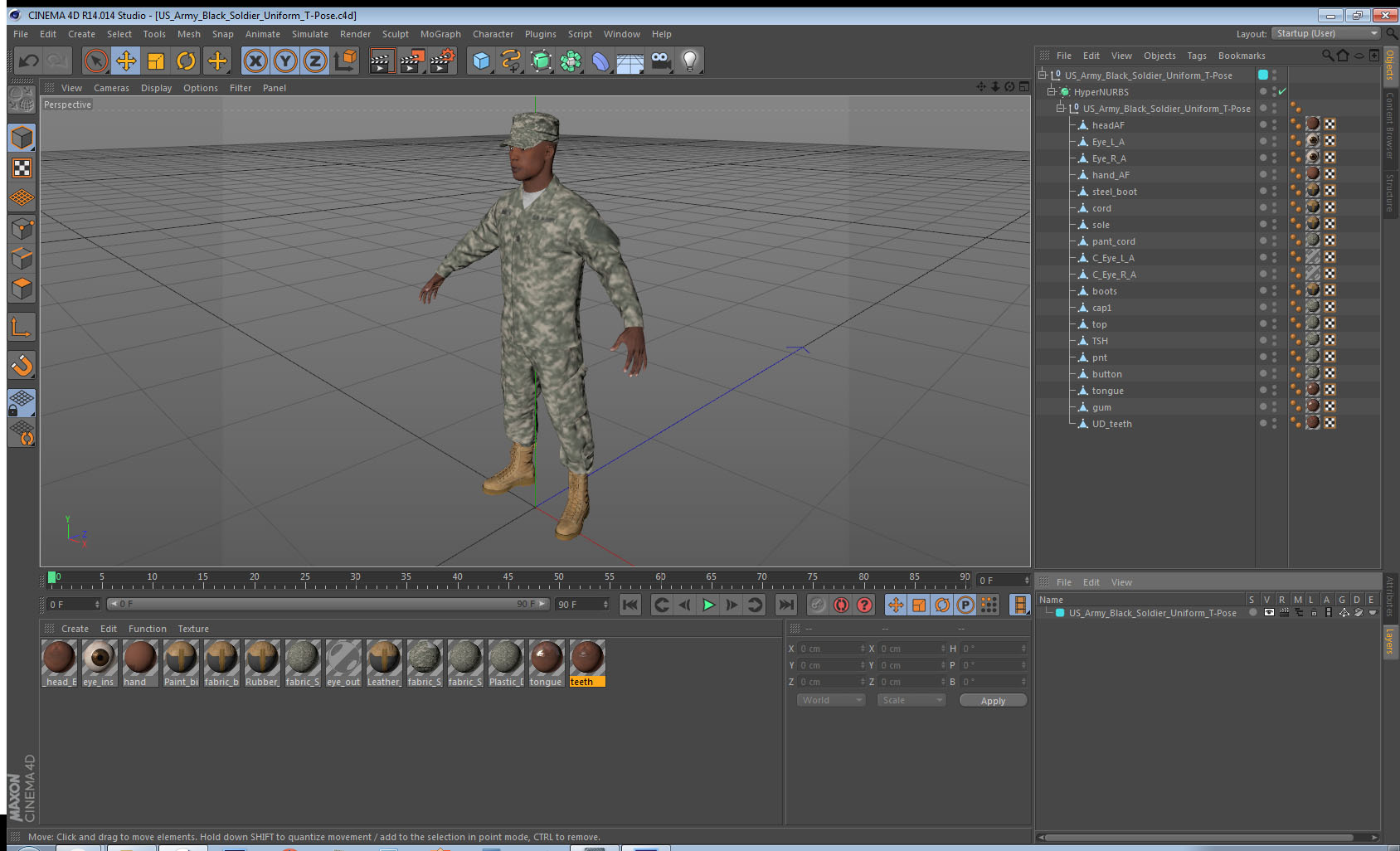Select the Live Selection tool
Image resolution: width=1400 pixels, height=851 pixels.
tap(96, 61)
